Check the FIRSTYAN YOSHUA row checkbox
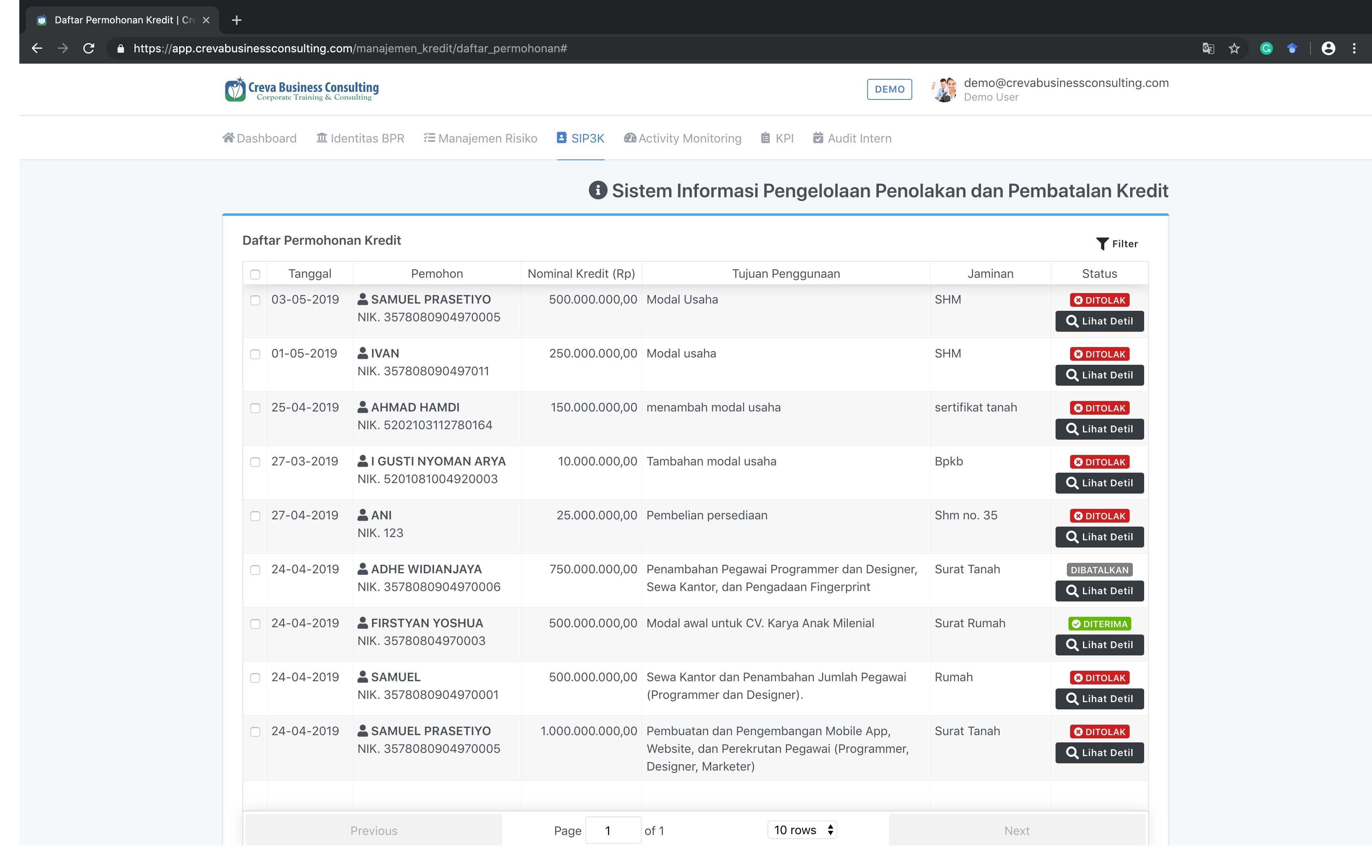The width and height of the screenshot is (1372, 868). pos(255,624)
